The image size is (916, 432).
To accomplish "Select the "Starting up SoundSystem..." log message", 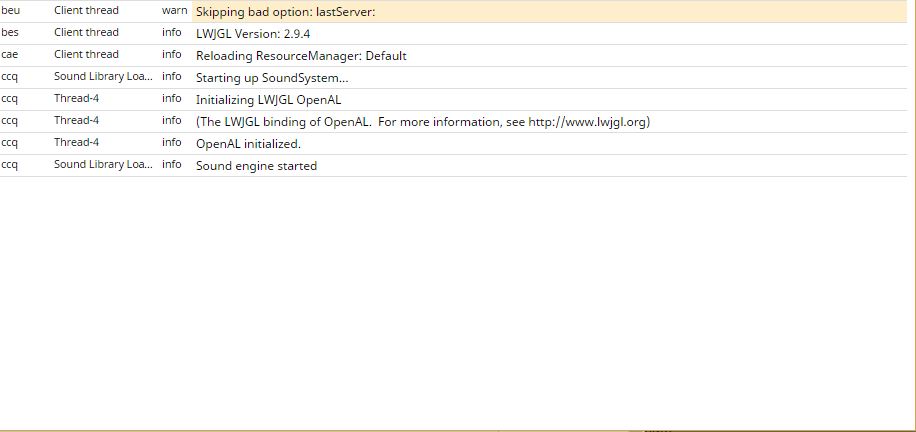I will point(272,78).
